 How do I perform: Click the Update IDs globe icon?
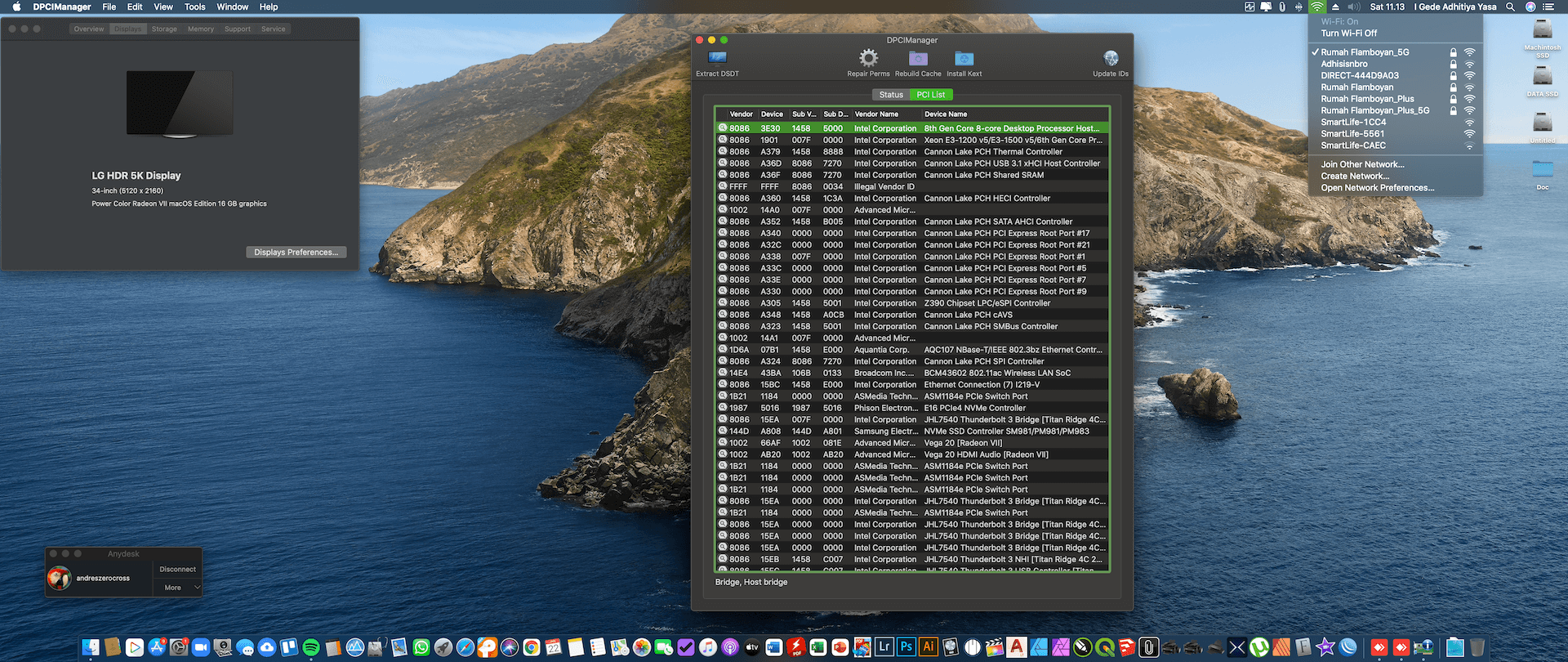1111,58
